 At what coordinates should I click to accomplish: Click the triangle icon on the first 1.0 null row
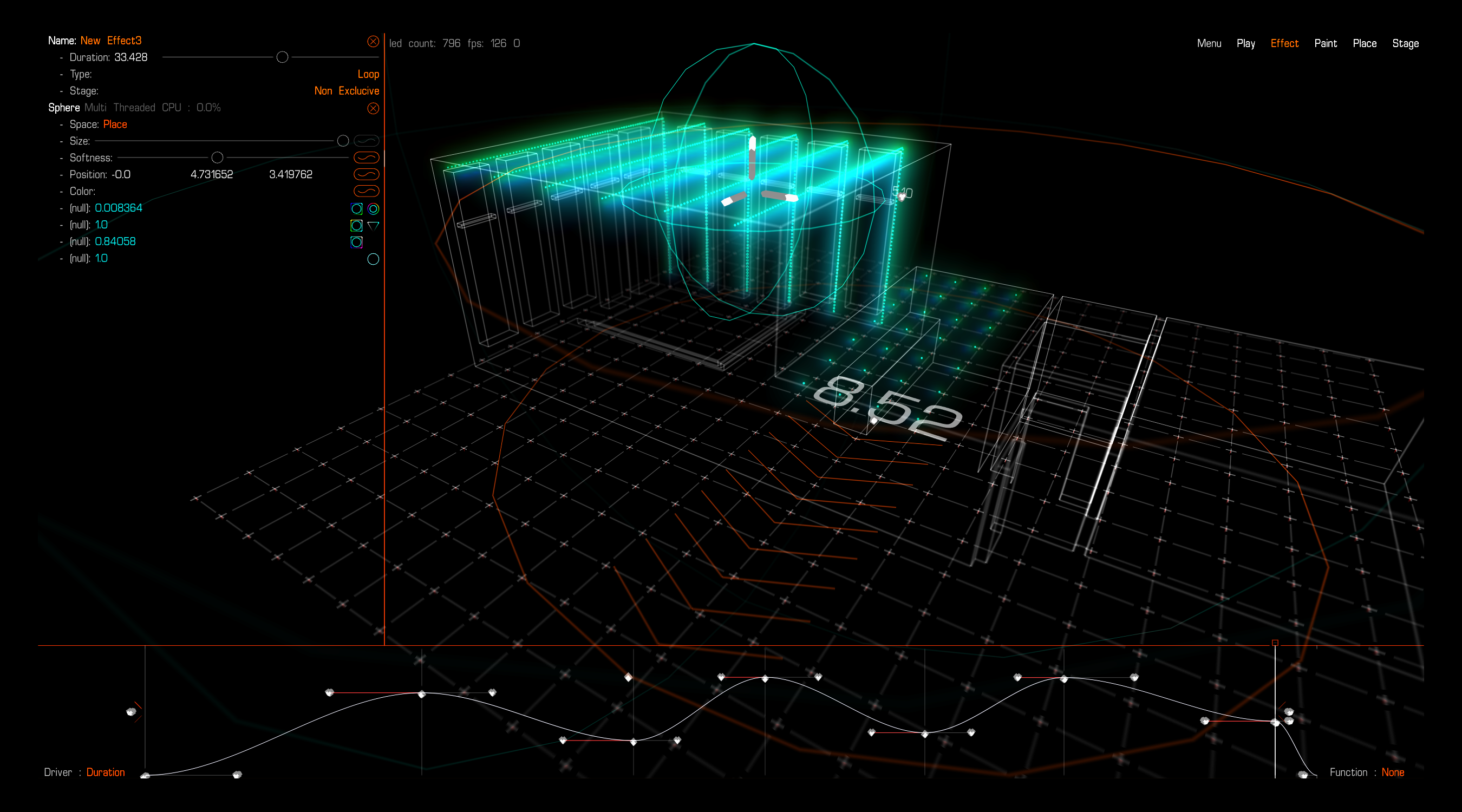[373, 226]
